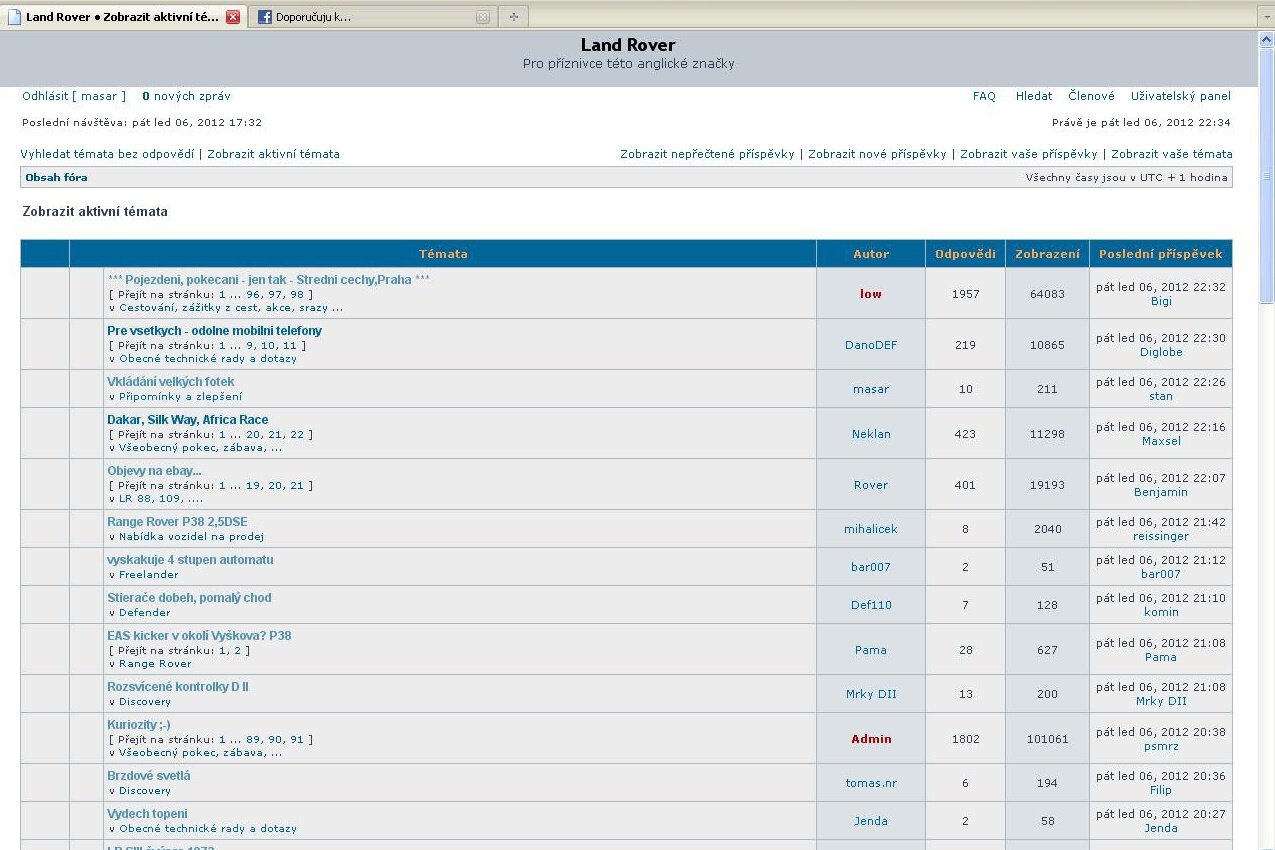Click the page icon on Land Rover tab
Image resolution: width=1275 pixels, height=850 pixels.
[14, 17]
